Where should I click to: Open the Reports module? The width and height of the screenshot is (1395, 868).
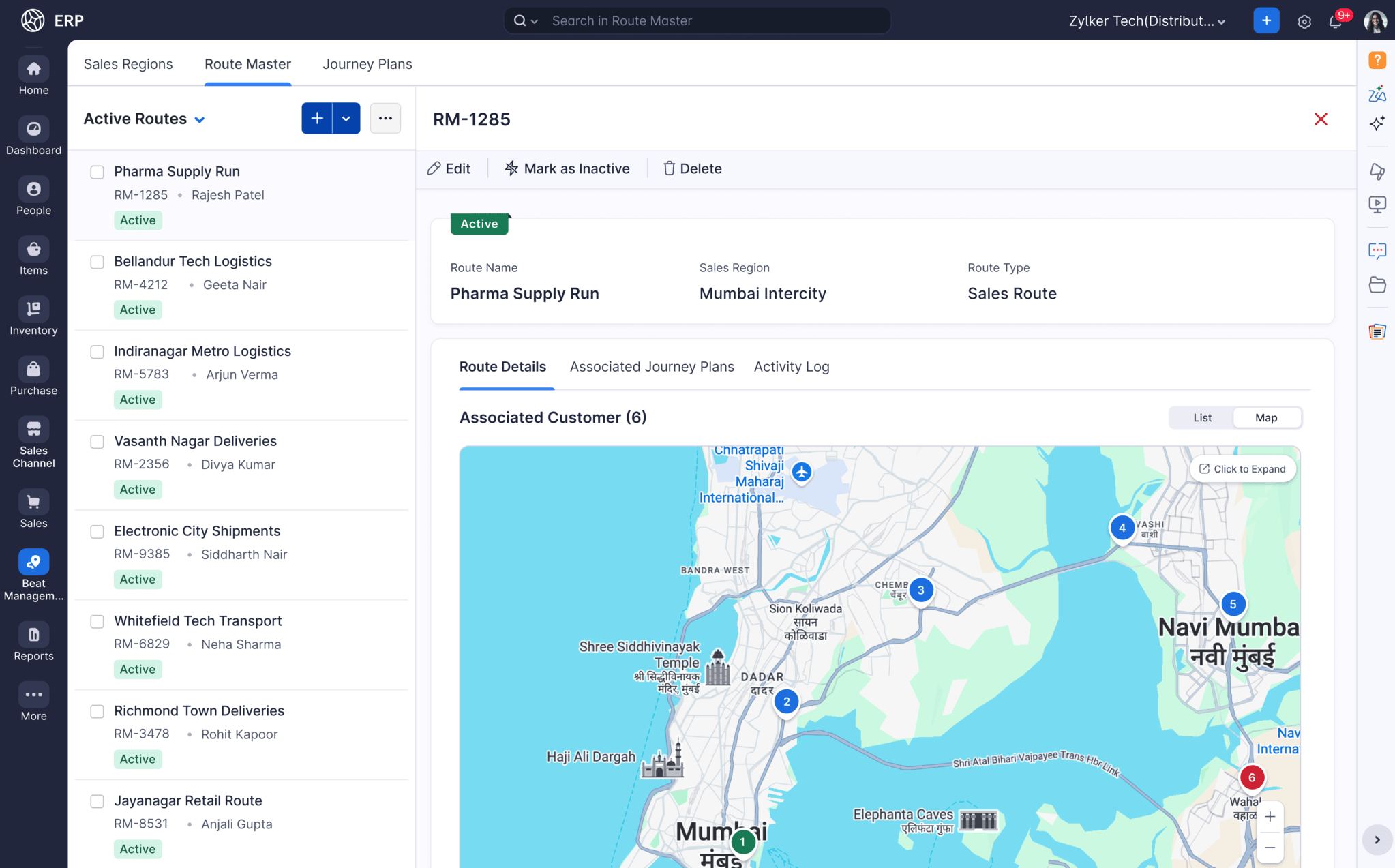pyautogui.click(x=33, y=640)
